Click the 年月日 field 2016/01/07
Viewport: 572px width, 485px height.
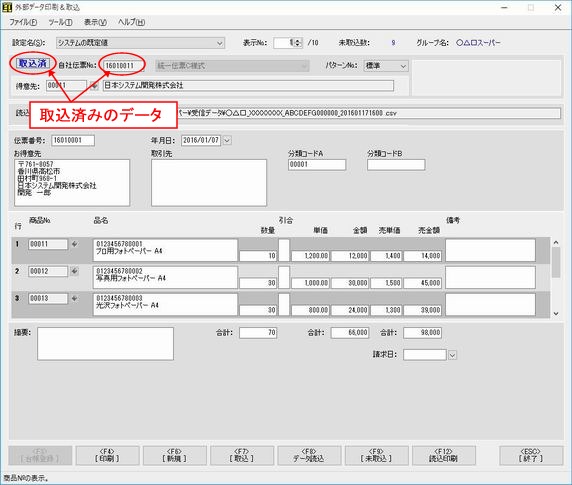pos(201,140)
